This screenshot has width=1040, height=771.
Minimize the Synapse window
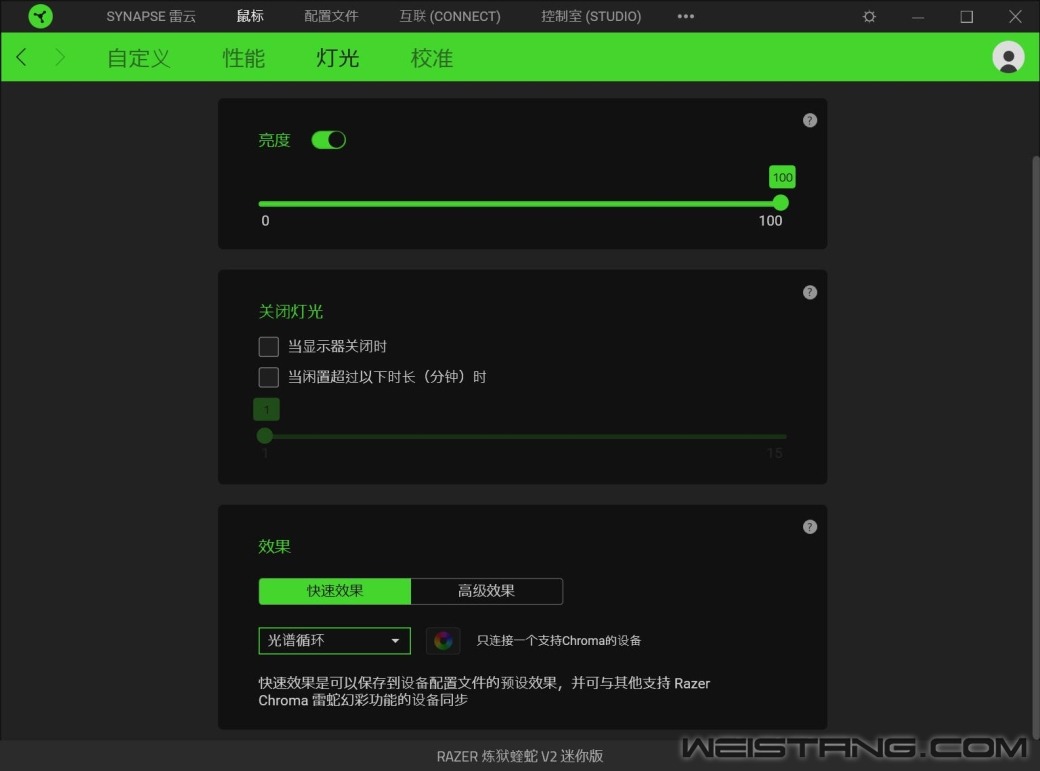pos(918,17)
